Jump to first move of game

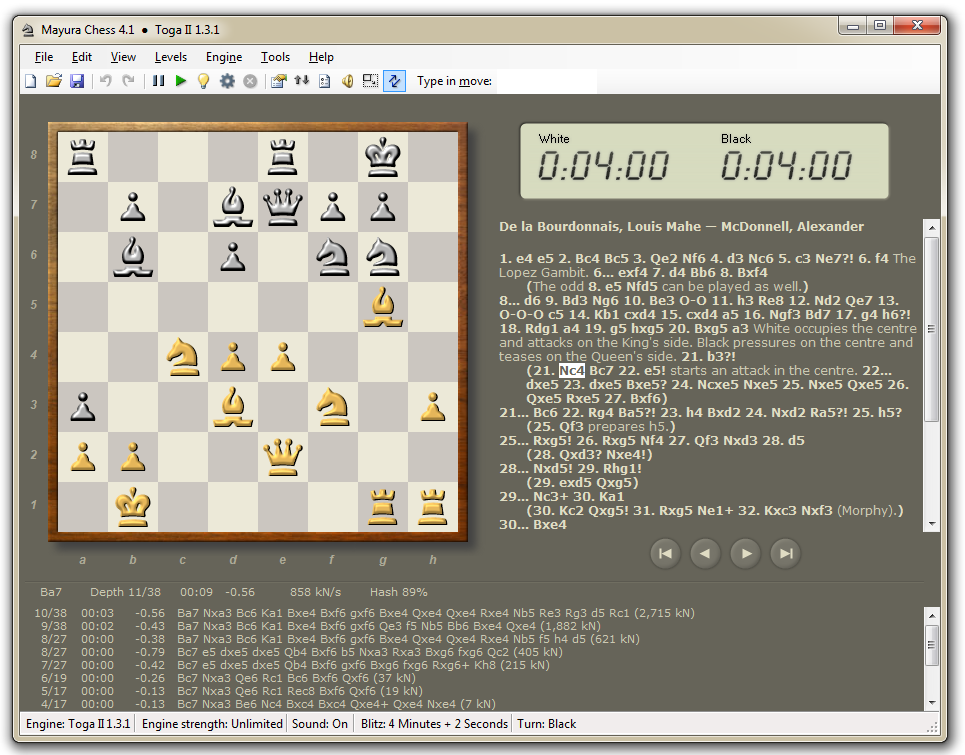pos(665,552)
